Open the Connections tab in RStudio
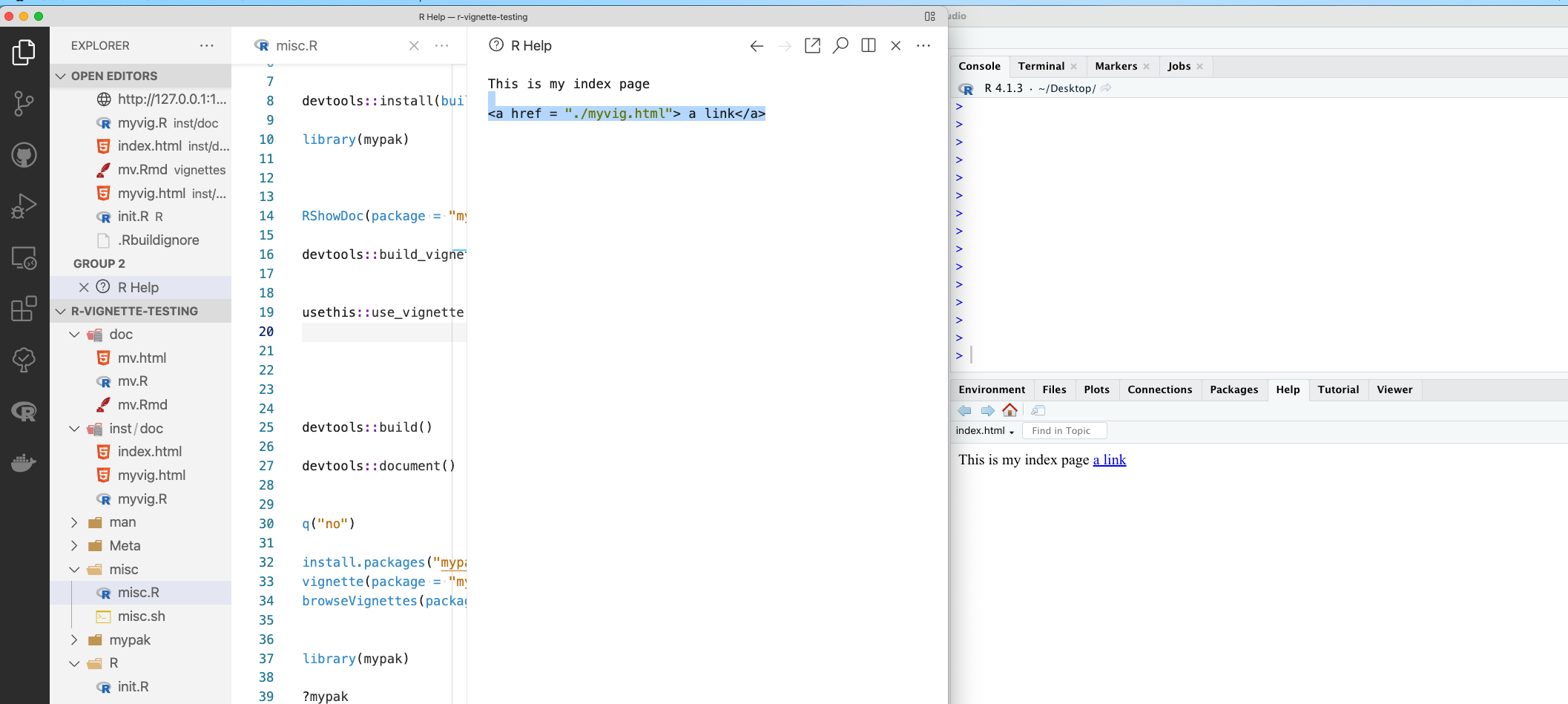Image resolution: width=1568 pixels, height=704 pixels. coord(1159,389)
